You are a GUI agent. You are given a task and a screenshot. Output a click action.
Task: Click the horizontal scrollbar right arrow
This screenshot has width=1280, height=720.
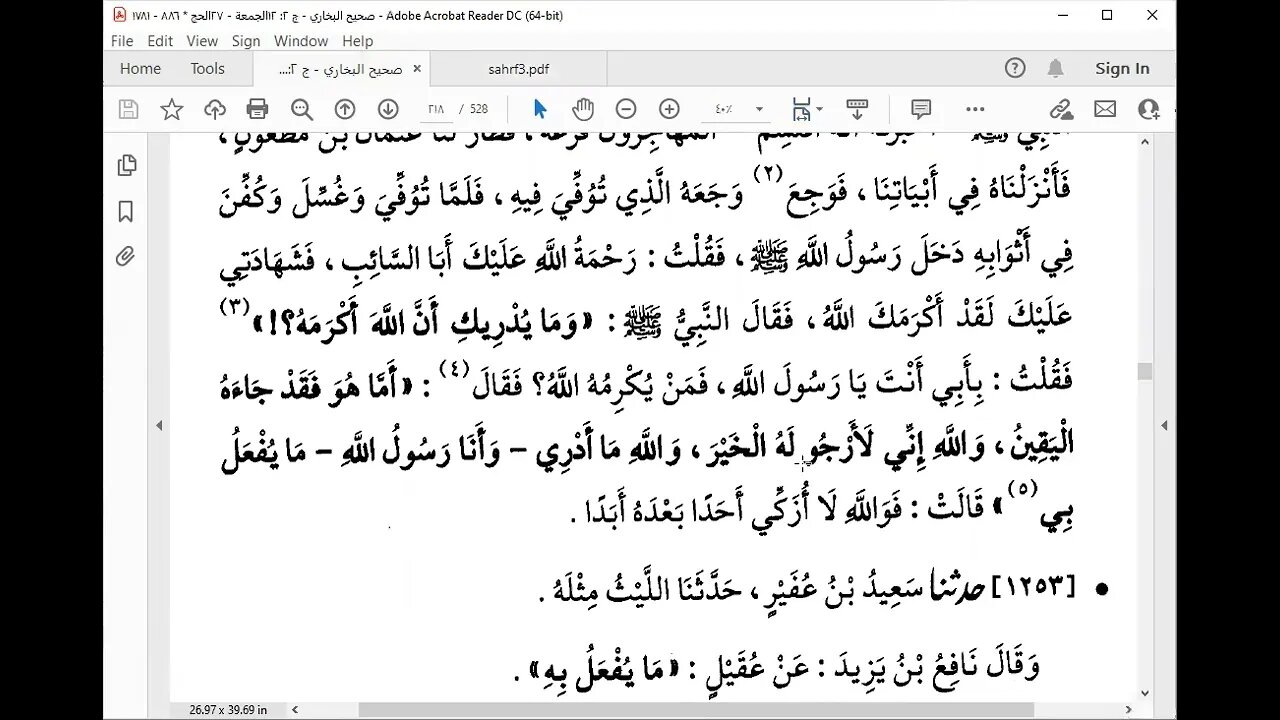point(1130,710)
